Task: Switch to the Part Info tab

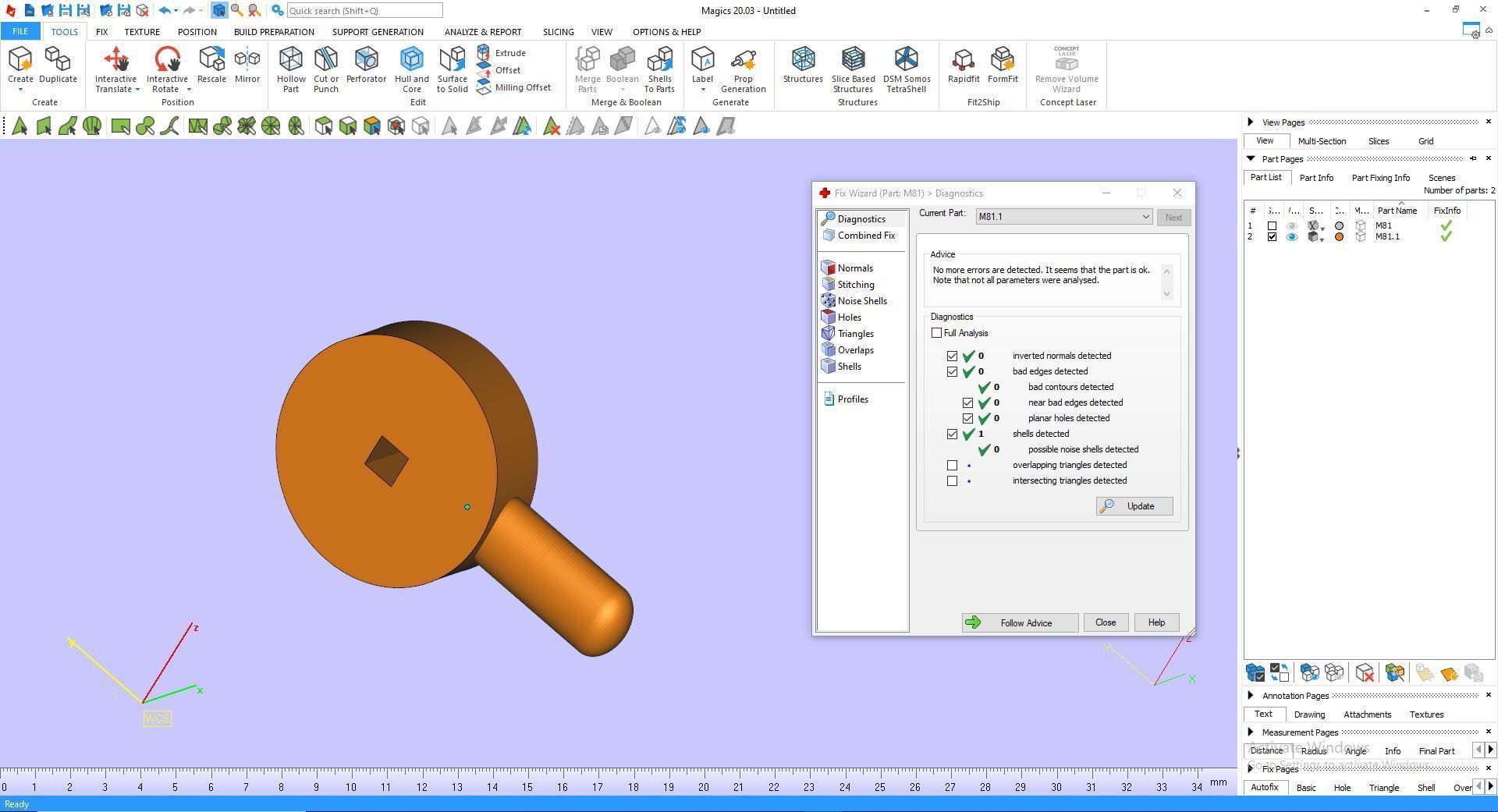Action: coord(1316,178)
